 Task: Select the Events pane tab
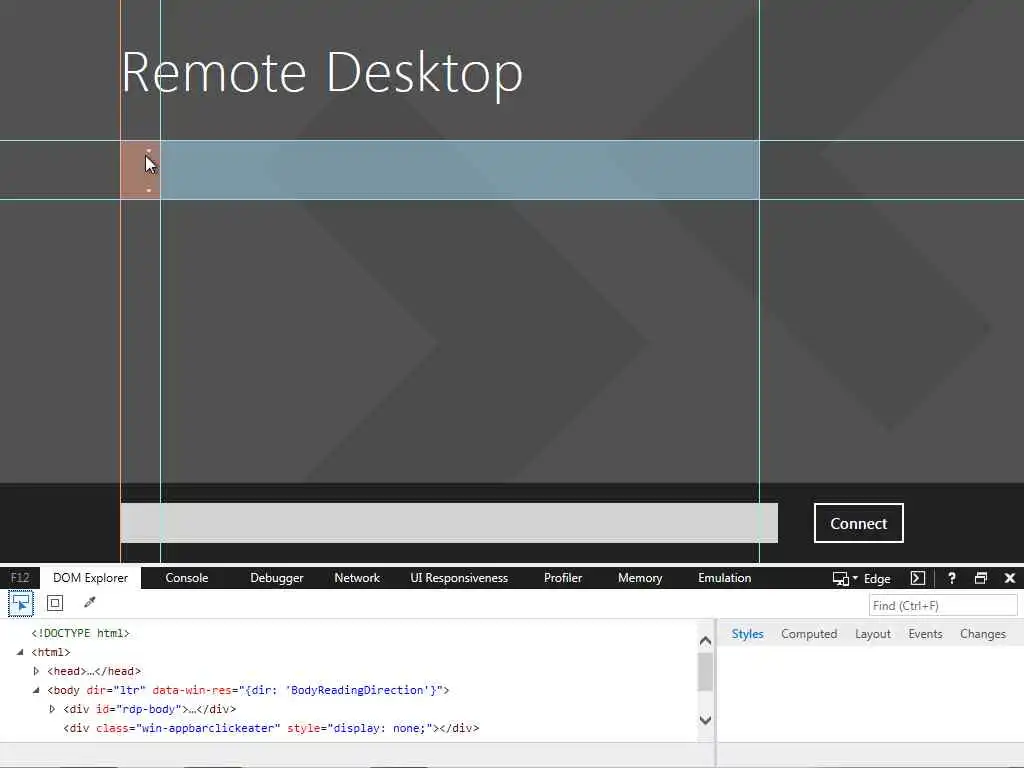[x=925, y=634]
